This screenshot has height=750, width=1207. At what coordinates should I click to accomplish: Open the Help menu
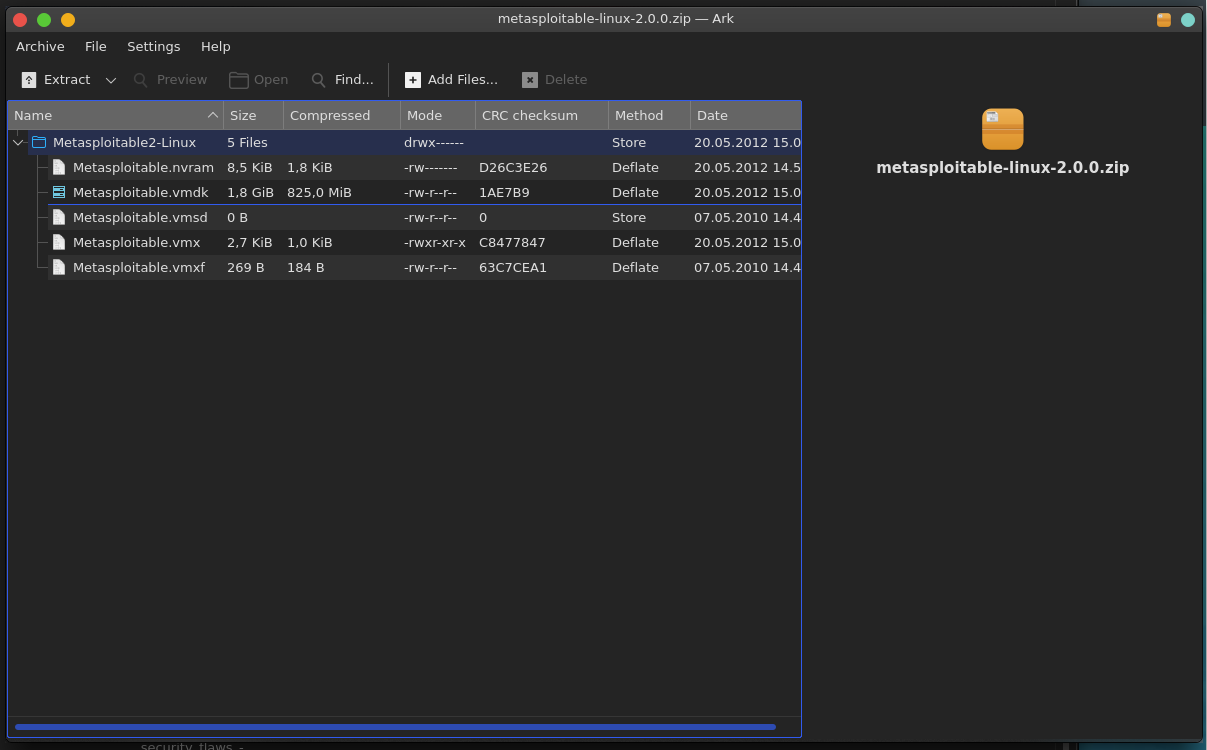(x=216, y=46)
